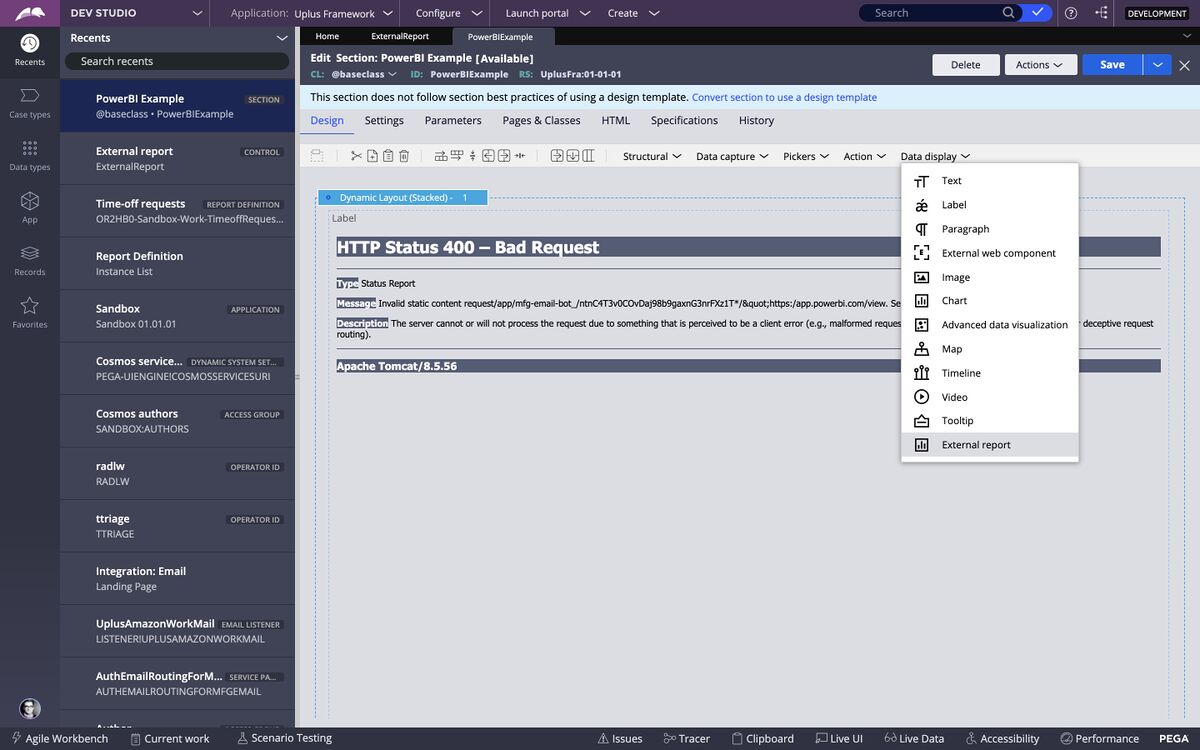This screenshot has width=1200, height=750.
Task: Select External web component menu item
Action: click(x=990, y=253)
